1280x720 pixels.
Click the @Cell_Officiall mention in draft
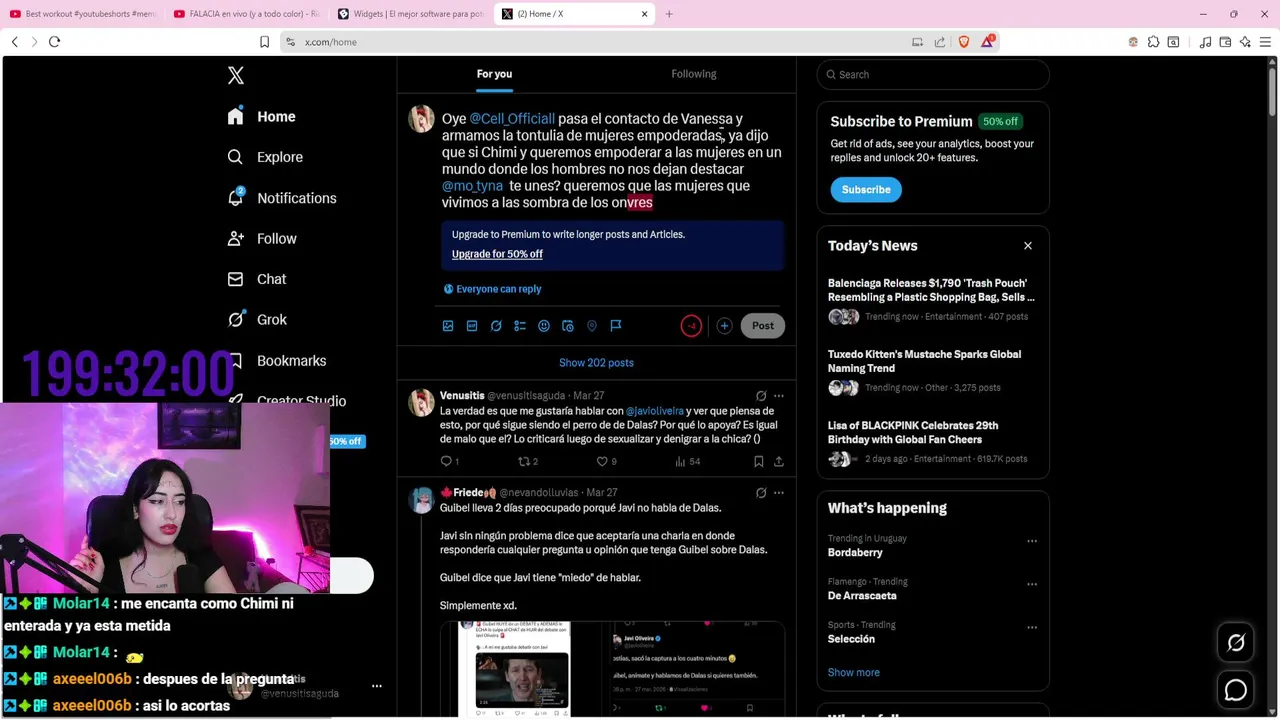coord(512,119)
